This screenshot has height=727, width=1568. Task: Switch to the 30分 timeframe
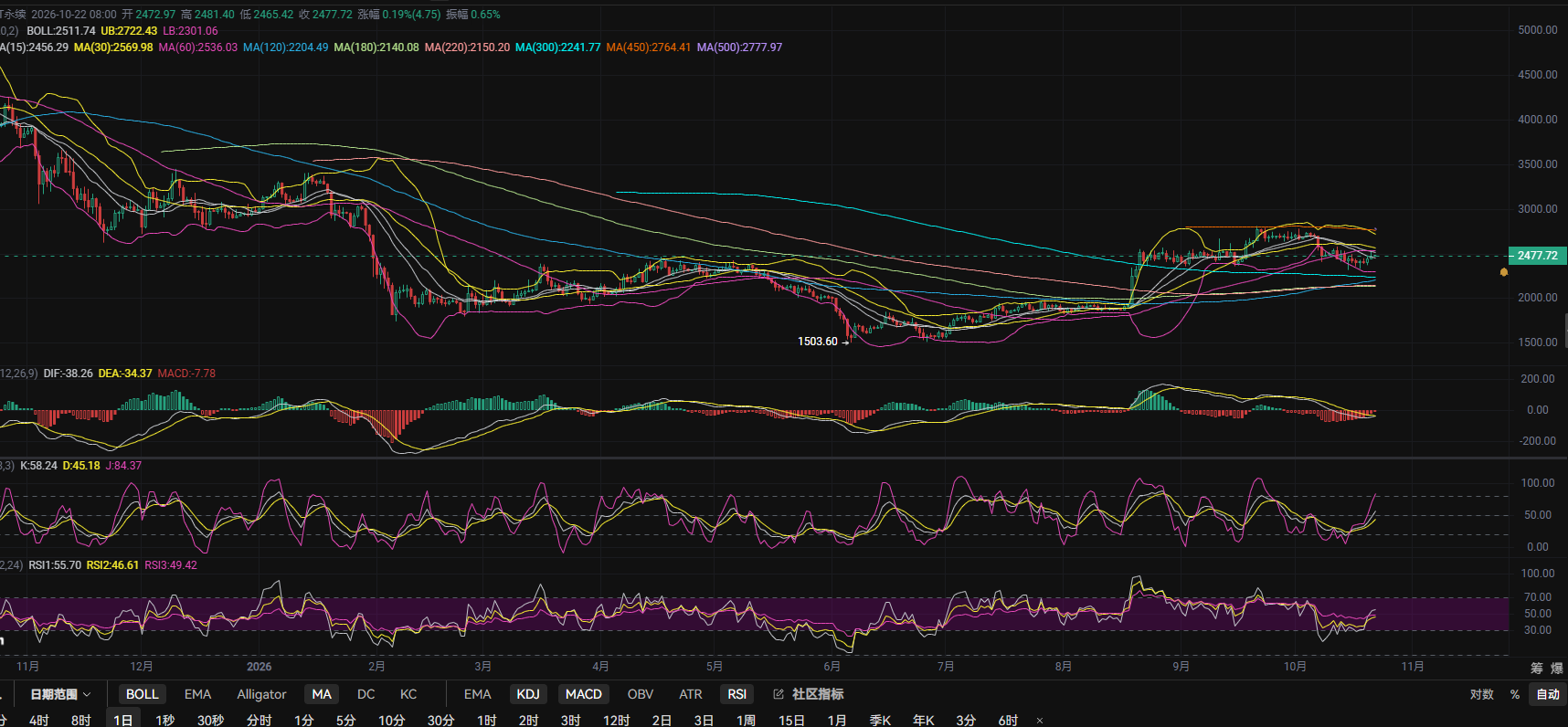440,721
